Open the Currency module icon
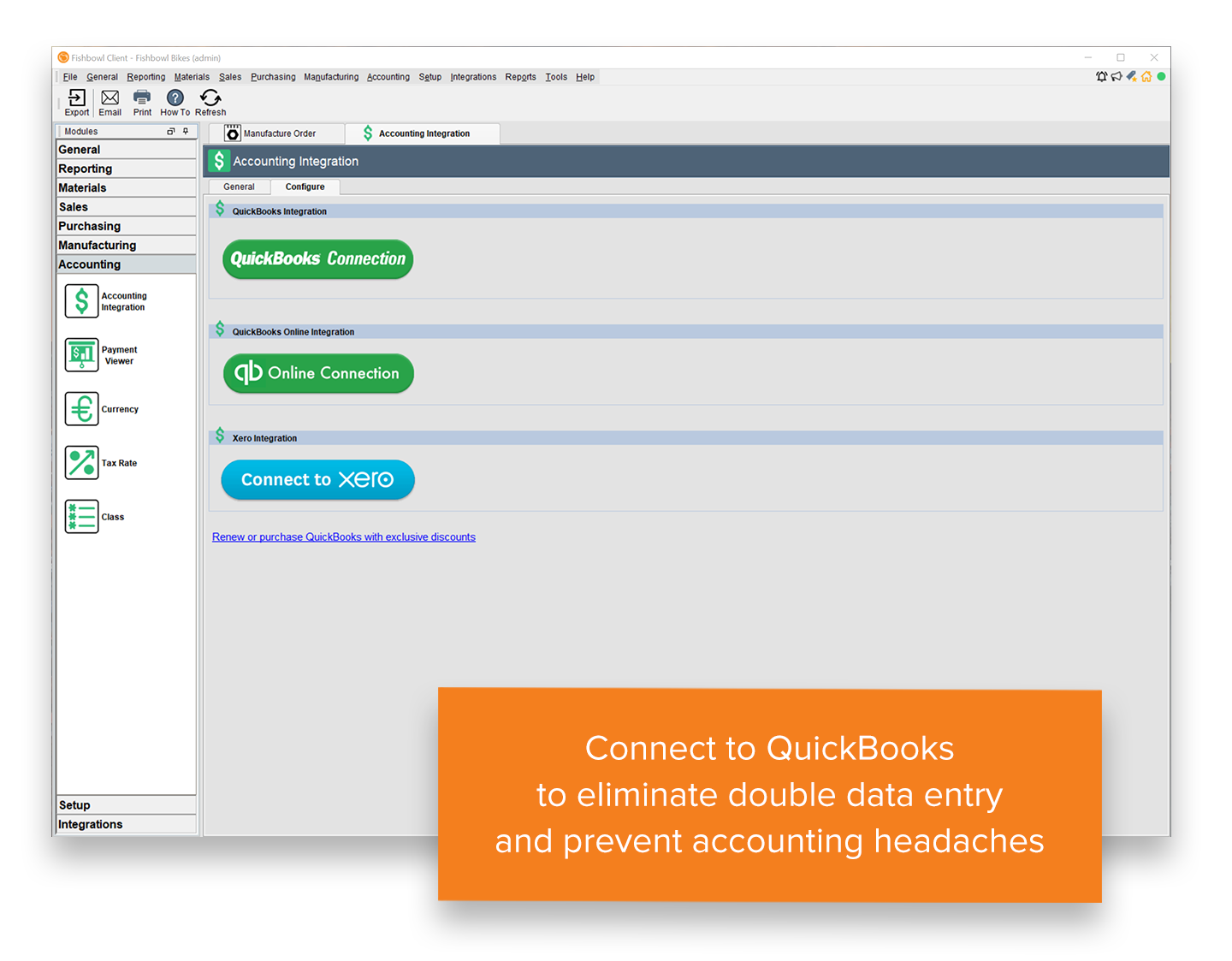The image size is (1232, 961). tap(82, 409)
